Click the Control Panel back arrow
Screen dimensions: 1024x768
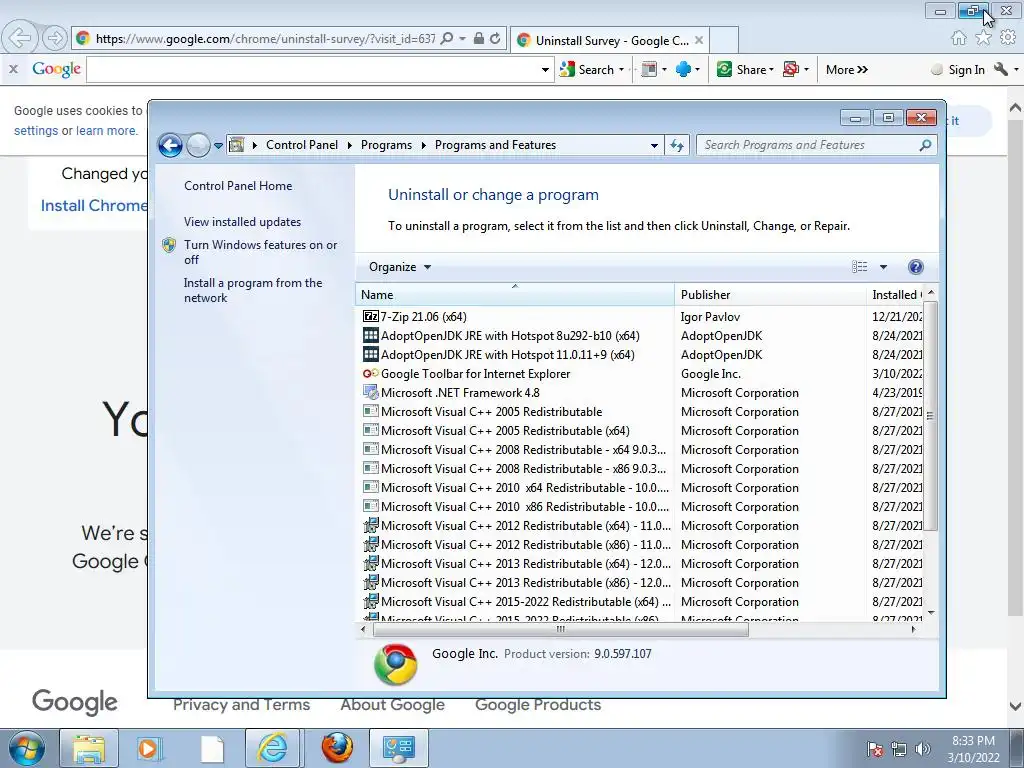pos(170,145)
